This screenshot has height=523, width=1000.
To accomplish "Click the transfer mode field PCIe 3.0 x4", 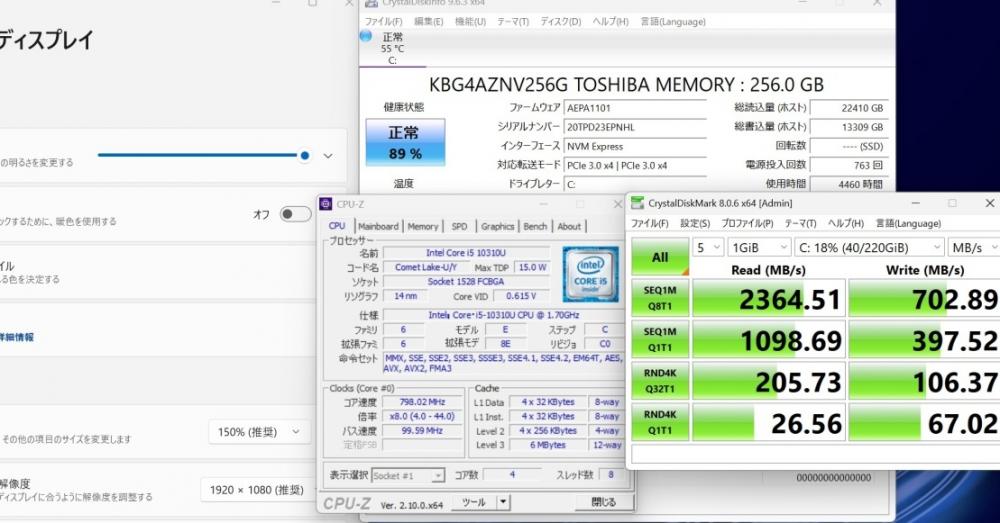I will pyautogui.click(x=635, y=165).
